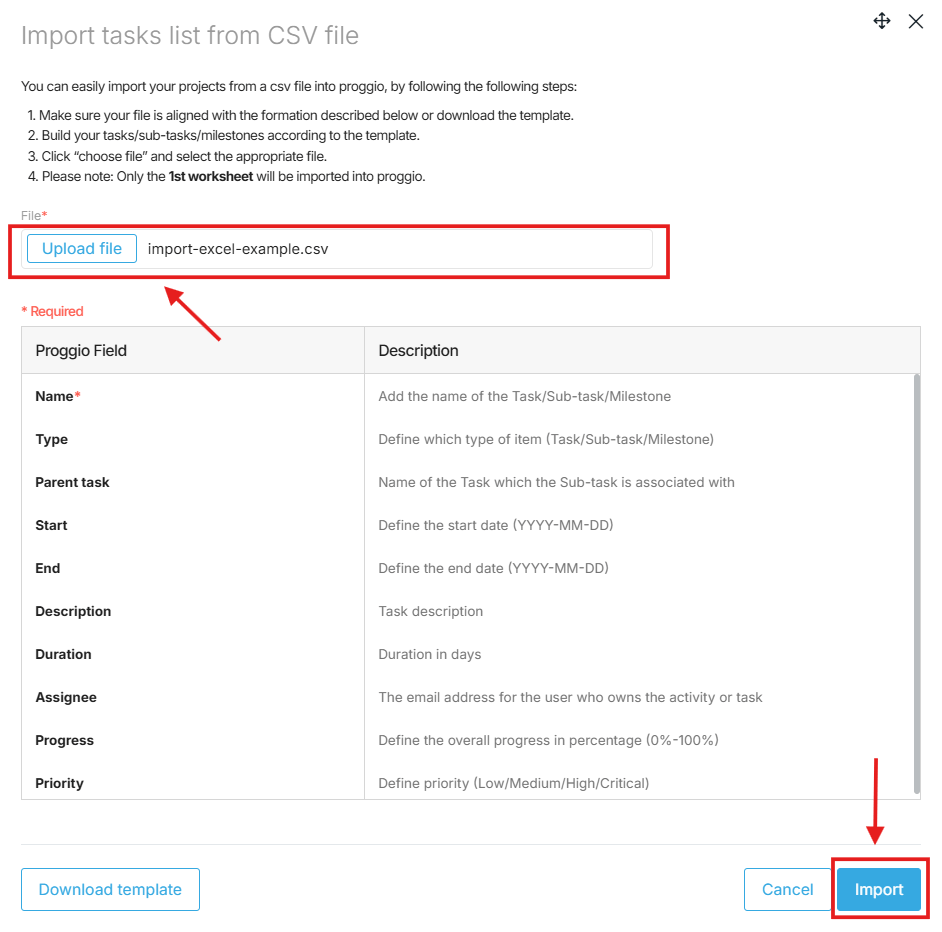Click the Parent task row label
Viewport: 942px width, 932px height.
pos(72,483)
